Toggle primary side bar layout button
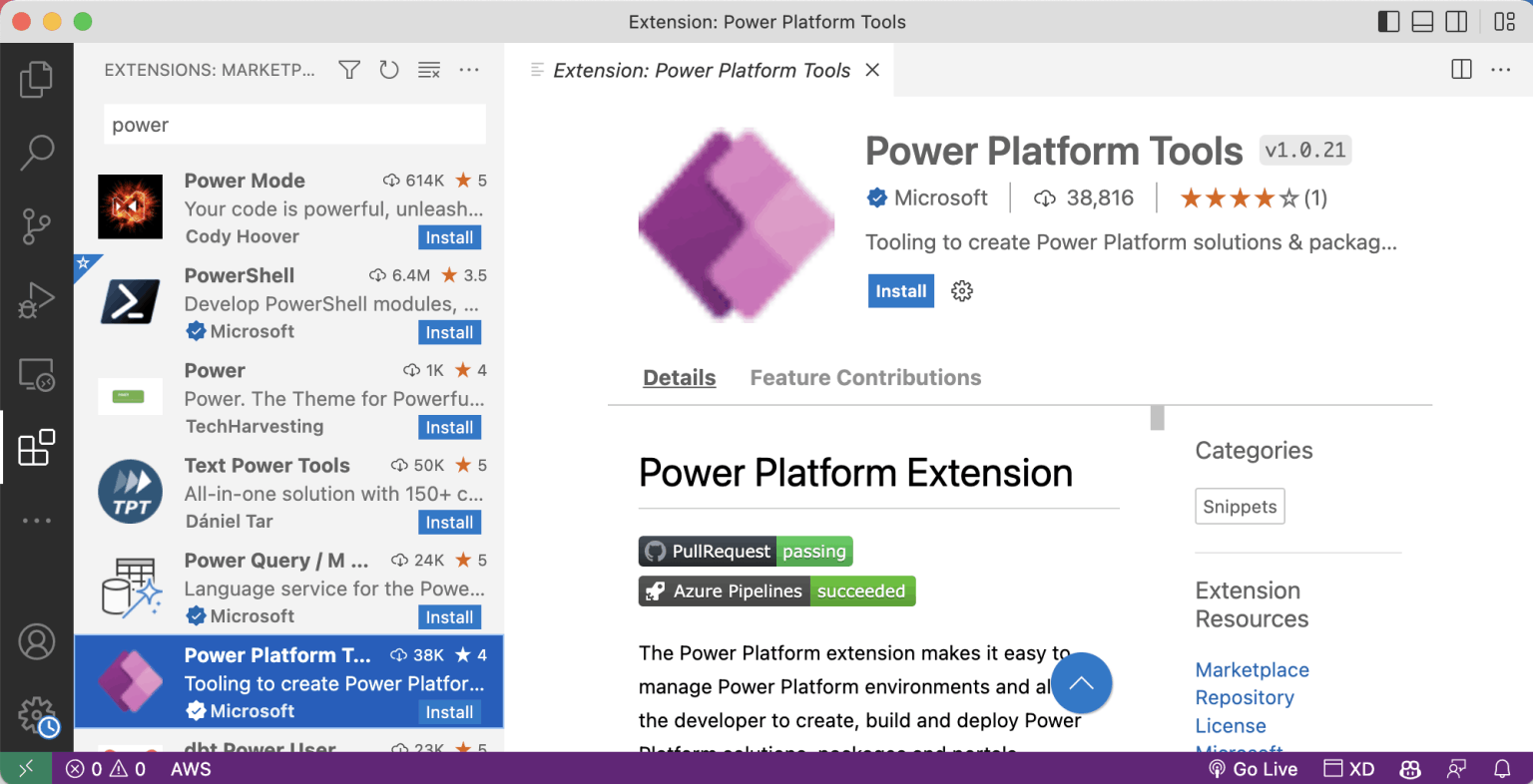1533x784 pixels. coord(1388,22)
